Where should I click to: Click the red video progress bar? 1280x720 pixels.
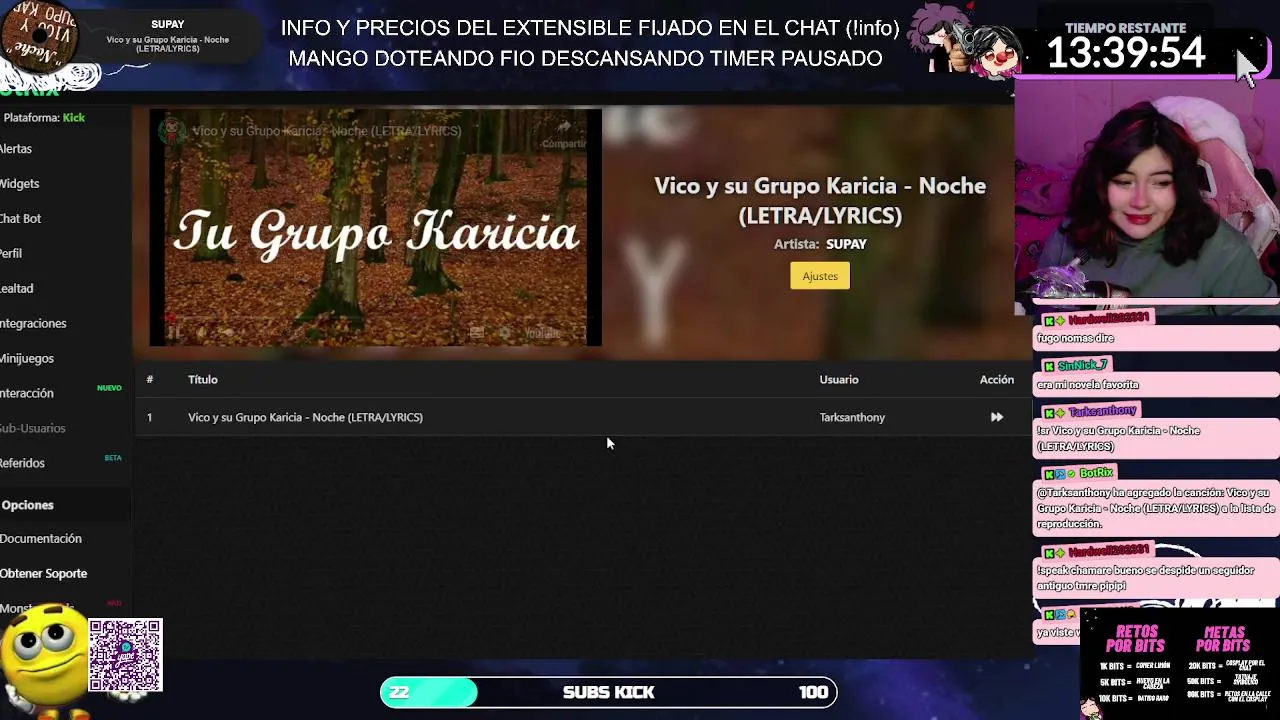tap(375, 318)
